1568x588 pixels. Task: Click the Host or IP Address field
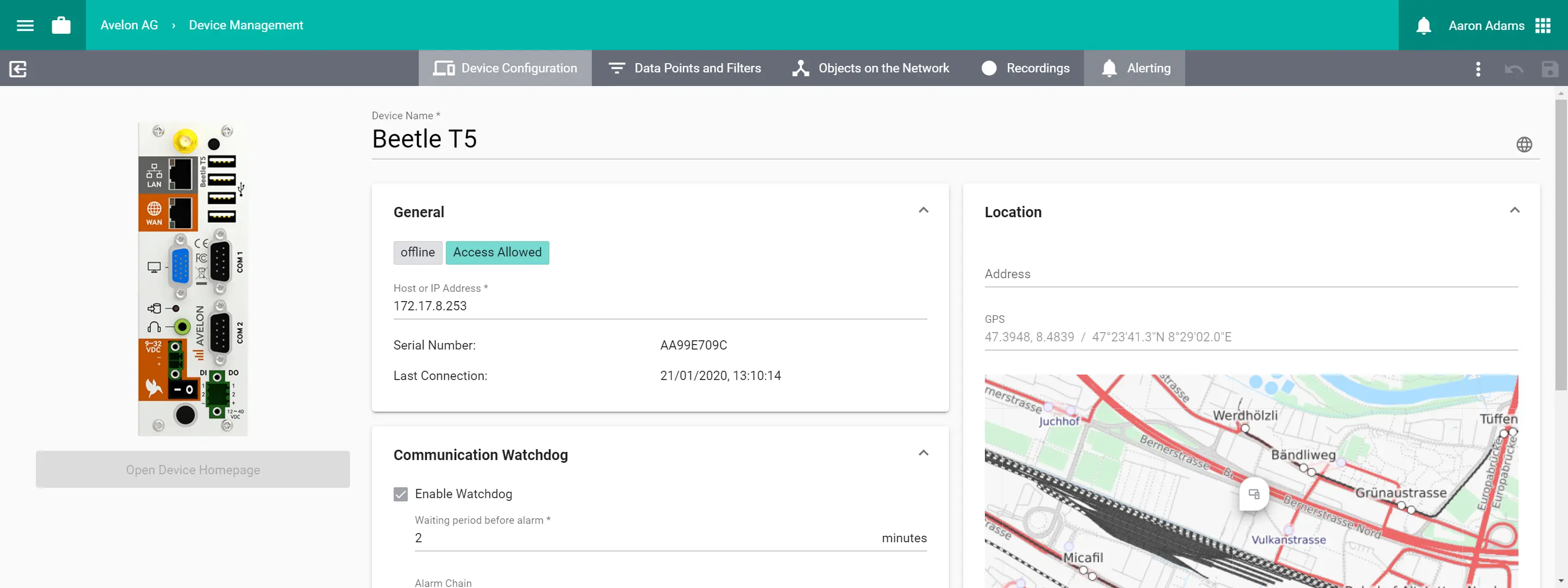pos(660,305)
